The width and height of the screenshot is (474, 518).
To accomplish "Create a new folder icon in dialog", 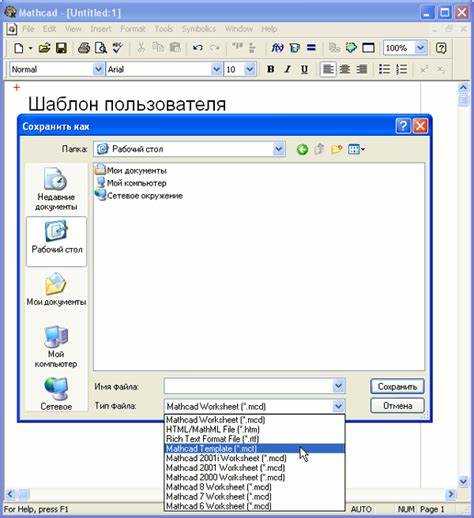I will click(x=337, y=149).
